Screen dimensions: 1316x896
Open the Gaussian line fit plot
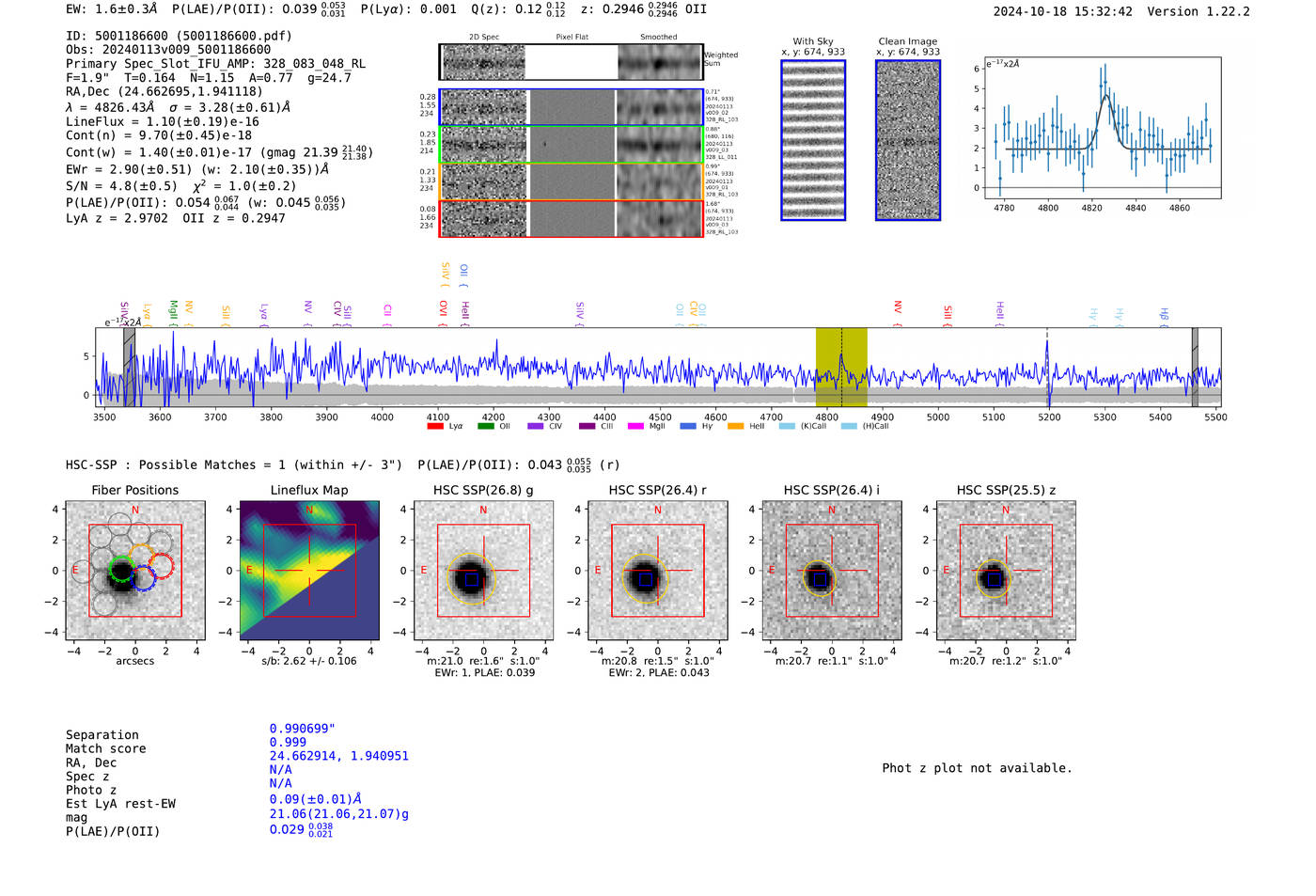coord(1103,128)
